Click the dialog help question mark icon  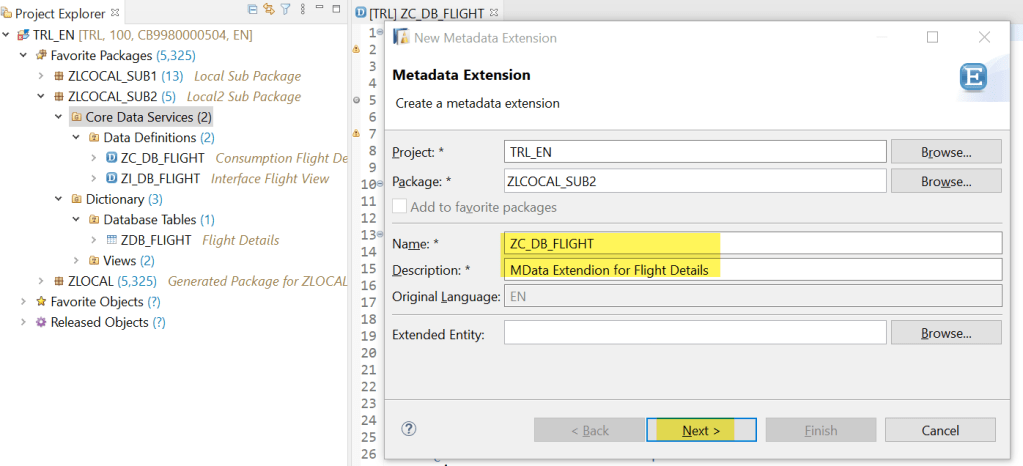[x=408, y=429]
